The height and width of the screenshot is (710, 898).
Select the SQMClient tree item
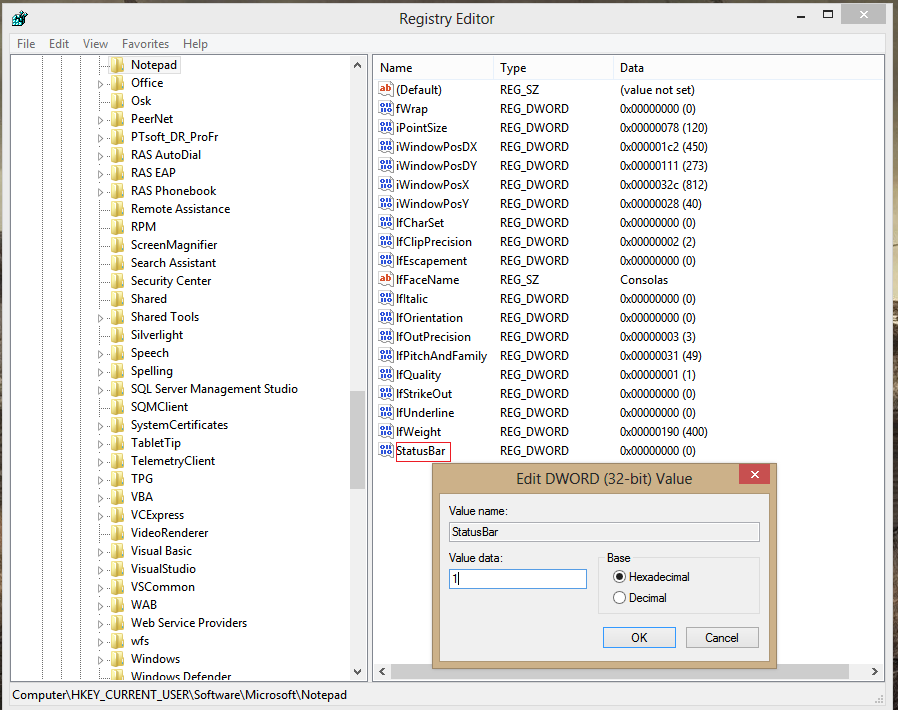pyautogui.click(x=159, y=407)
